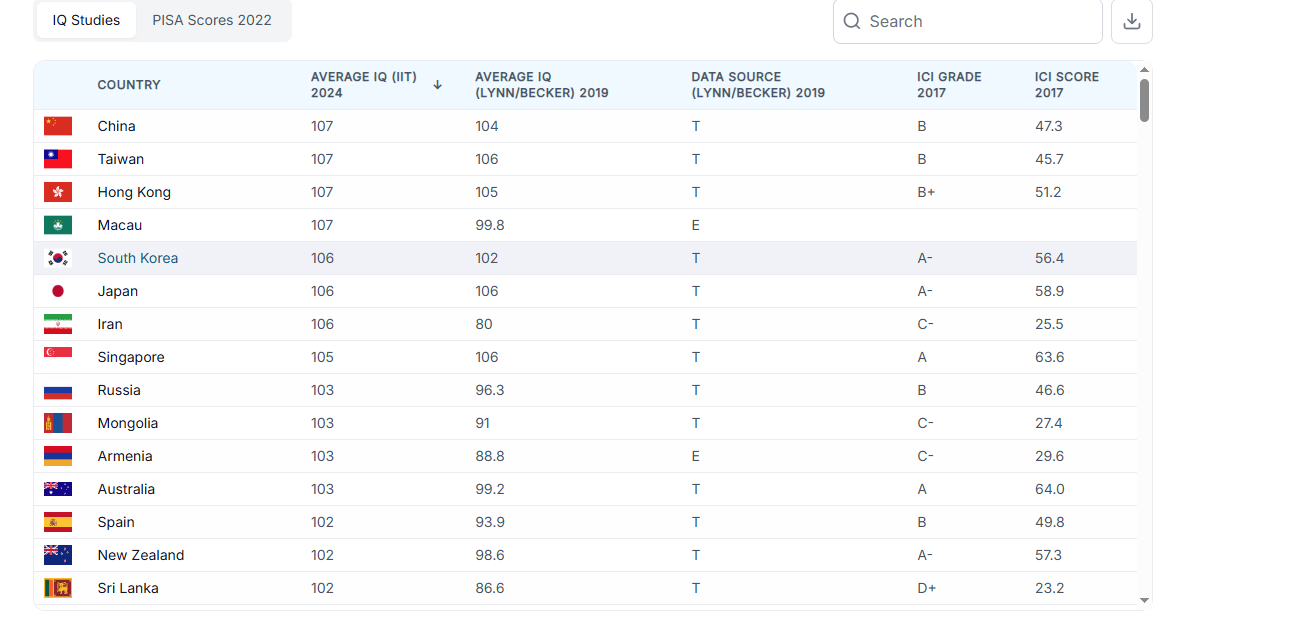Viewport: 1308px width, 624px height.
Task: Switch to the PISA Scores 2022 tab
Action: tap(212, 20)
